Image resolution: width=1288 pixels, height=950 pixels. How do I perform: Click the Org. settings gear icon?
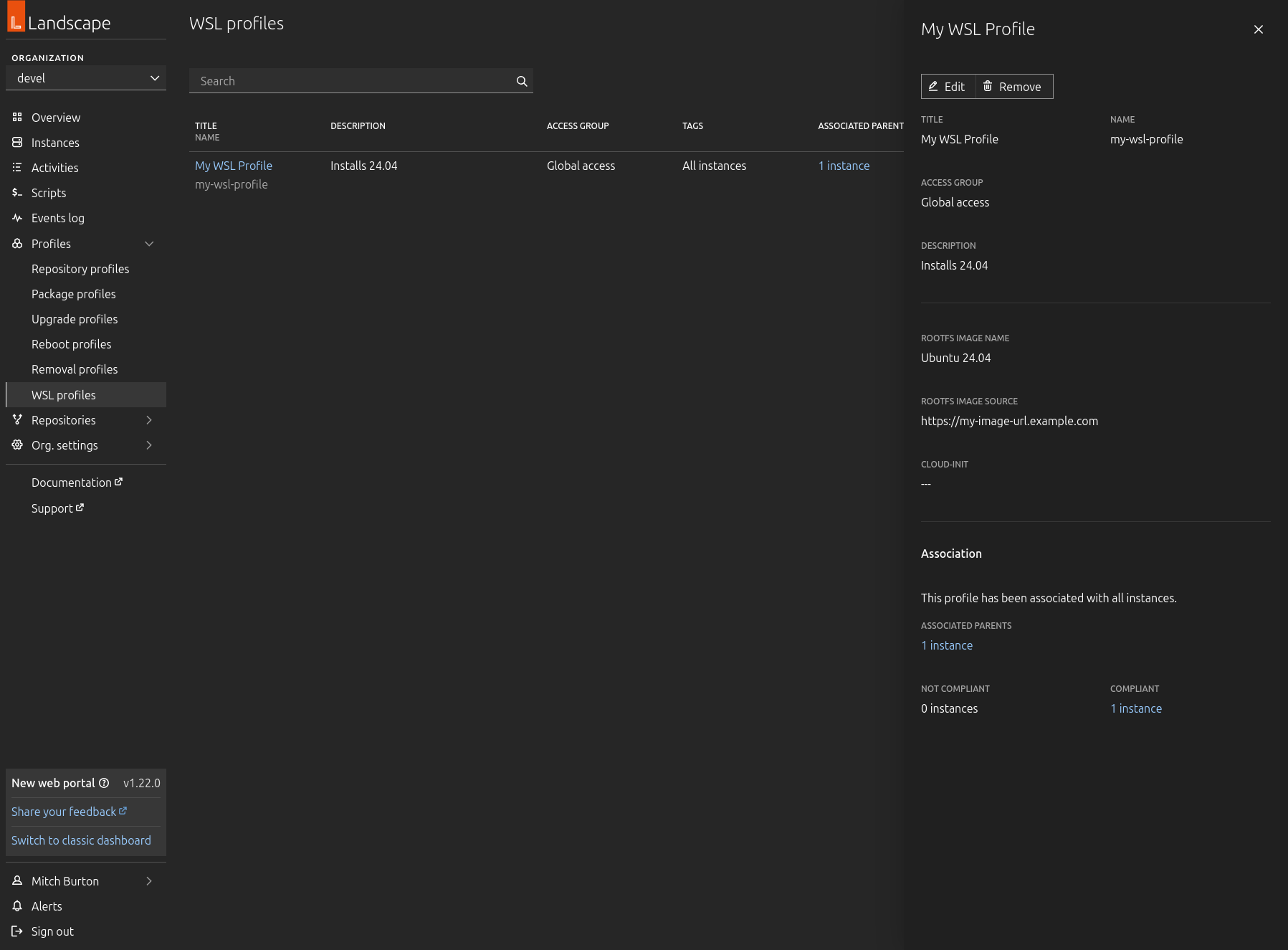point(17,445)
